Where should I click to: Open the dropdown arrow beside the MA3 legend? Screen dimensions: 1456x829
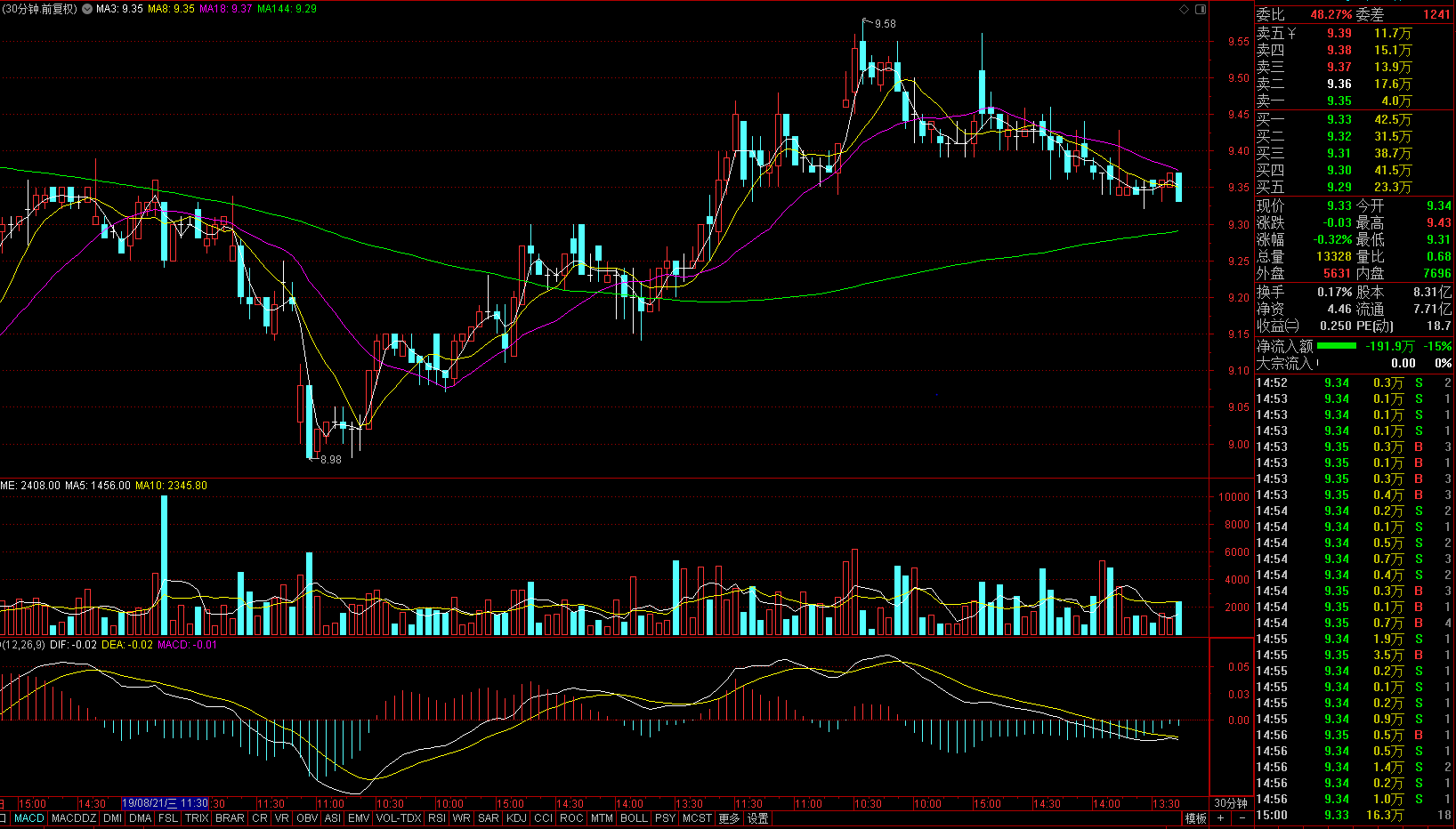(x=87, y=9)
